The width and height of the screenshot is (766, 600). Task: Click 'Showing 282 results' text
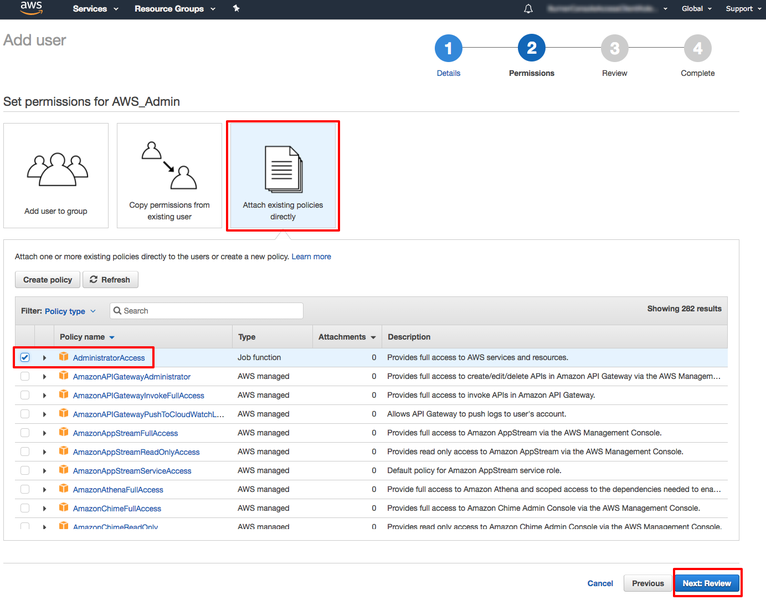tap(684, 309)
